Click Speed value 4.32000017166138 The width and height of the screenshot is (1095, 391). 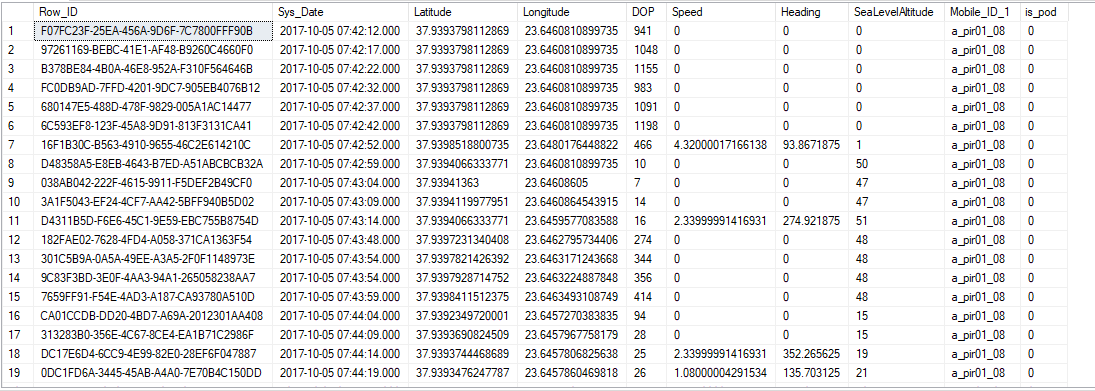[722, 145]
